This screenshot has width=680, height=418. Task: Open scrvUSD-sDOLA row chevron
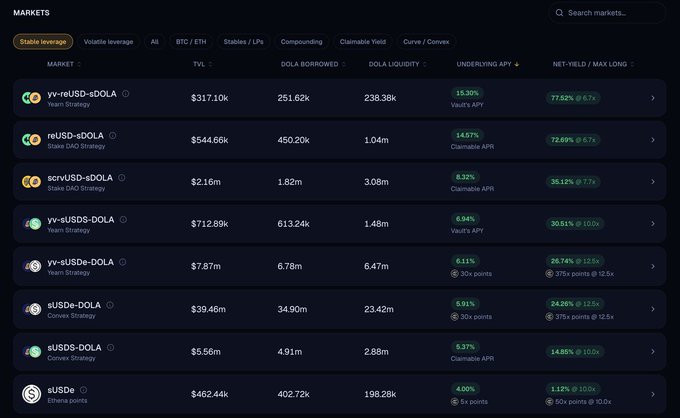click(x=653, y=182)
